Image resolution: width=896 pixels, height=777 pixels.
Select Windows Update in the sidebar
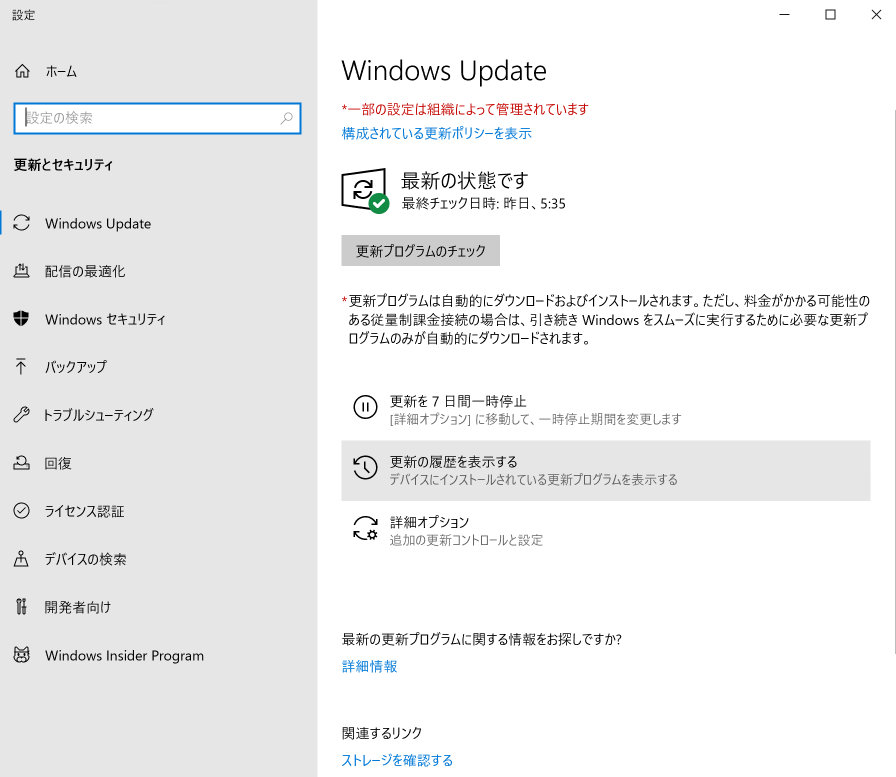point(21,223)
